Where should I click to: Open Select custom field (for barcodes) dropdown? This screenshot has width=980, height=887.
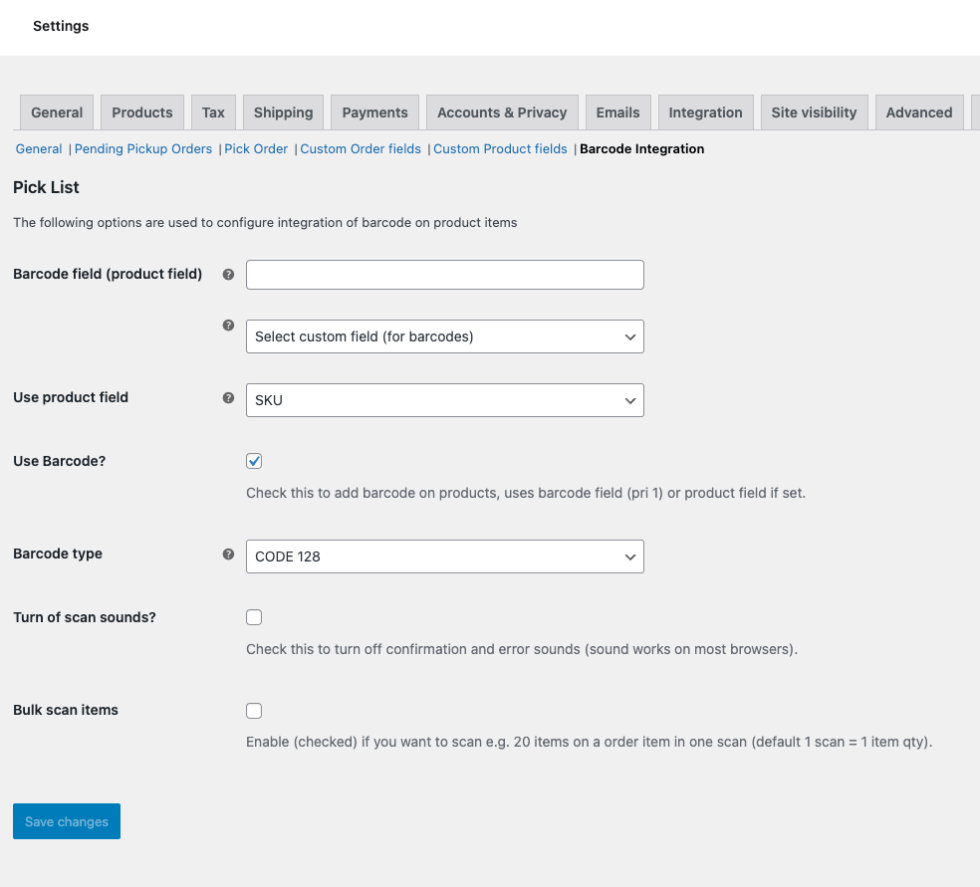tap(444, 337)
